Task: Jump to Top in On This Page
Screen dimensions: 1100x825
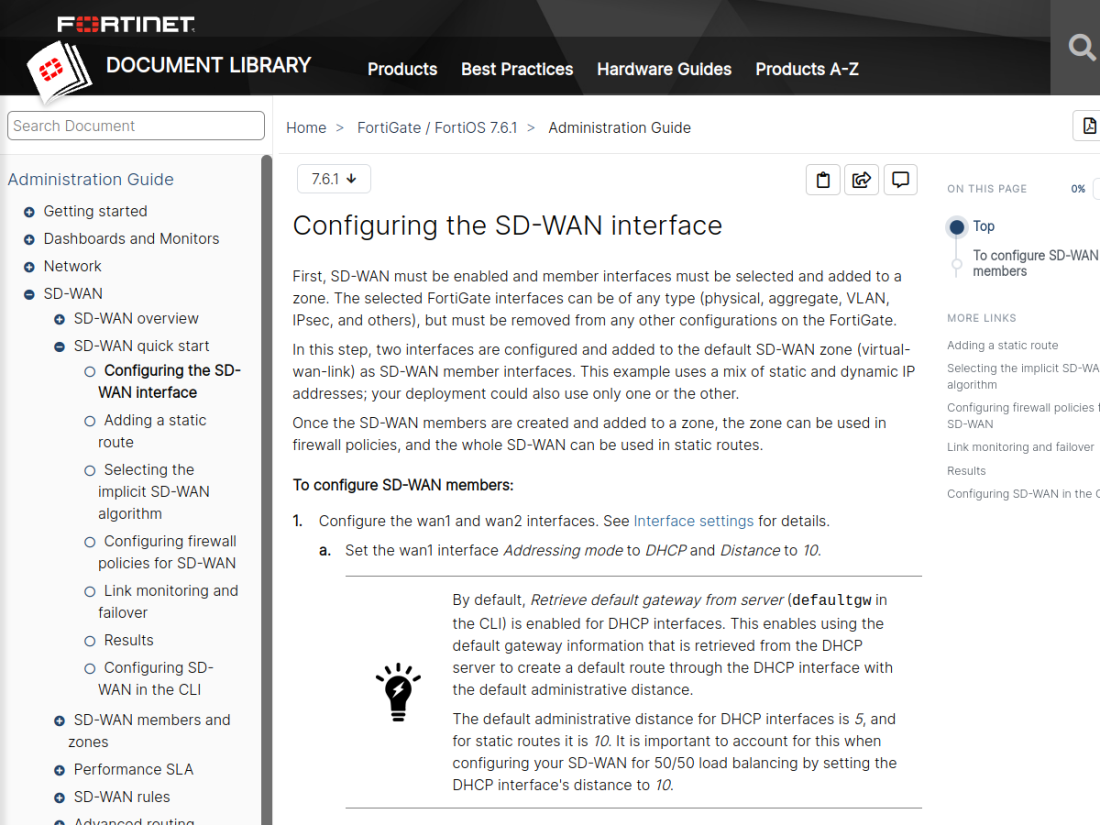Action: 984,227
